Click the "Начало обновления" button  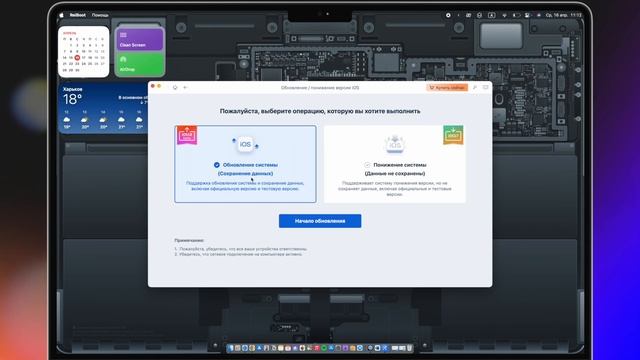coord(320,221)
